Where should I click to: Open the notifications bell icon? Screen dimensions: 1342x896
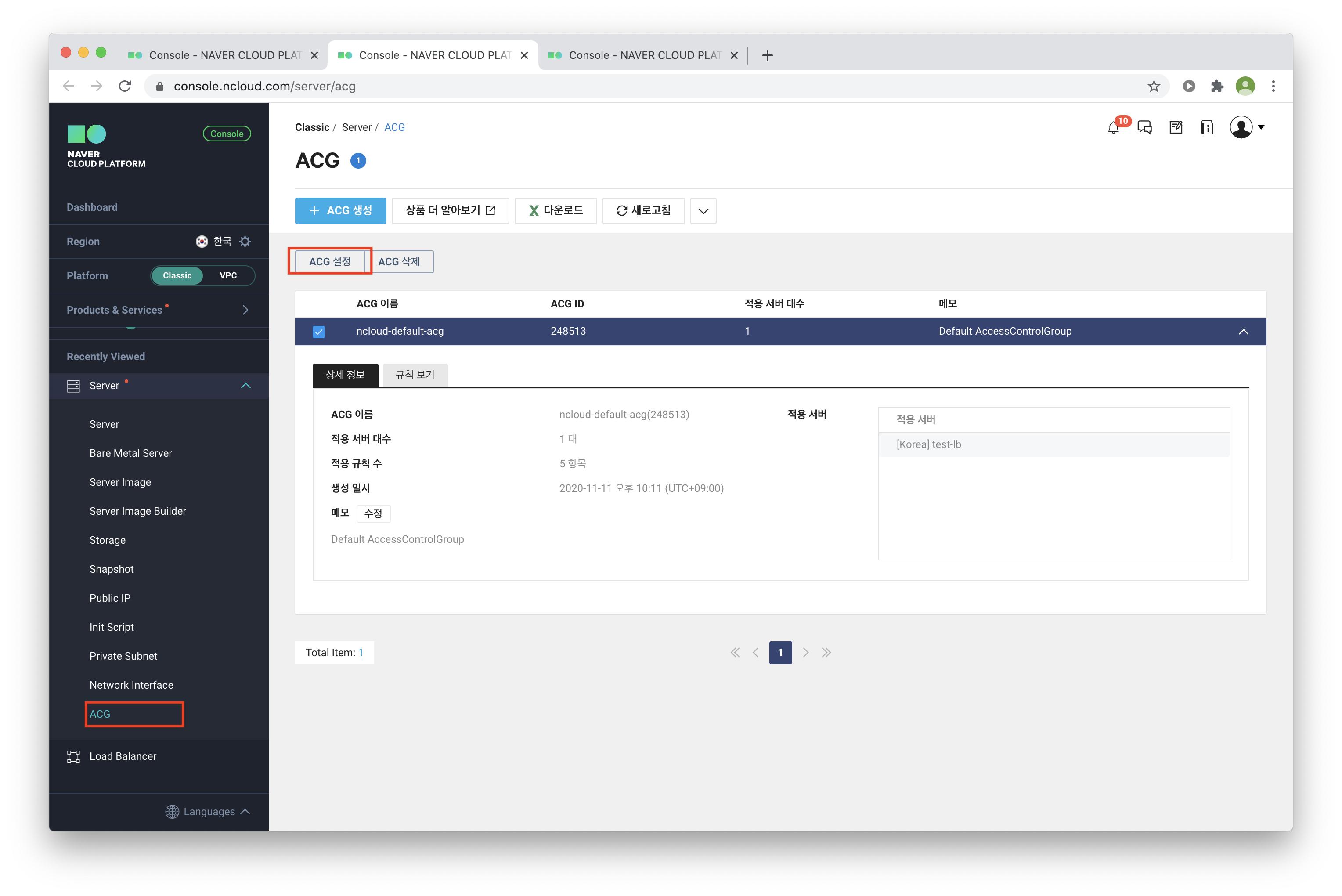[x=1113, y=128]
